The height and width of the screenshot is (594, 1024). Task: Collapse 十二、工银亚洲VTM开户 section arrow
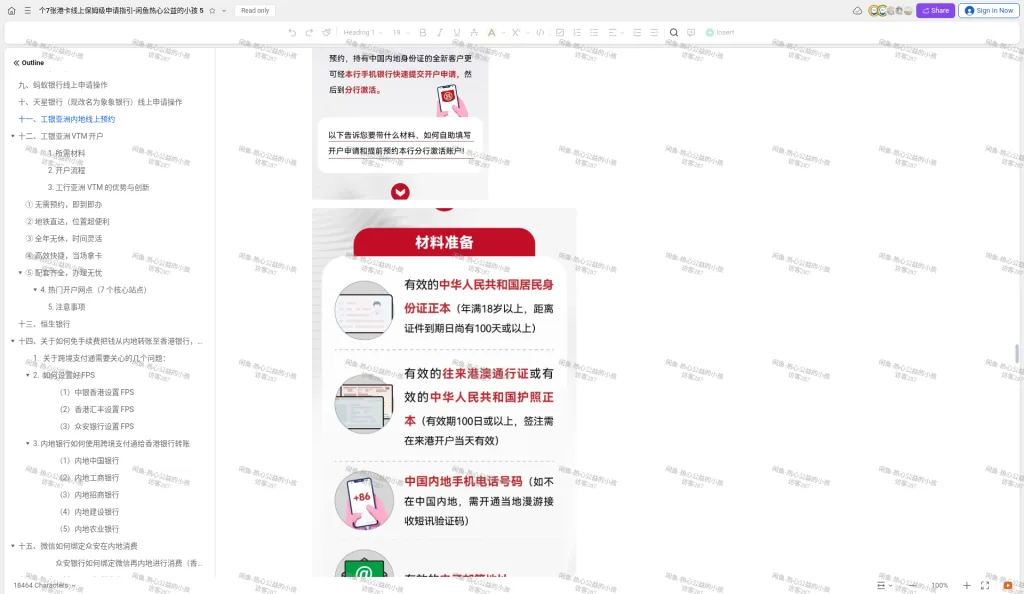(12, 136)
